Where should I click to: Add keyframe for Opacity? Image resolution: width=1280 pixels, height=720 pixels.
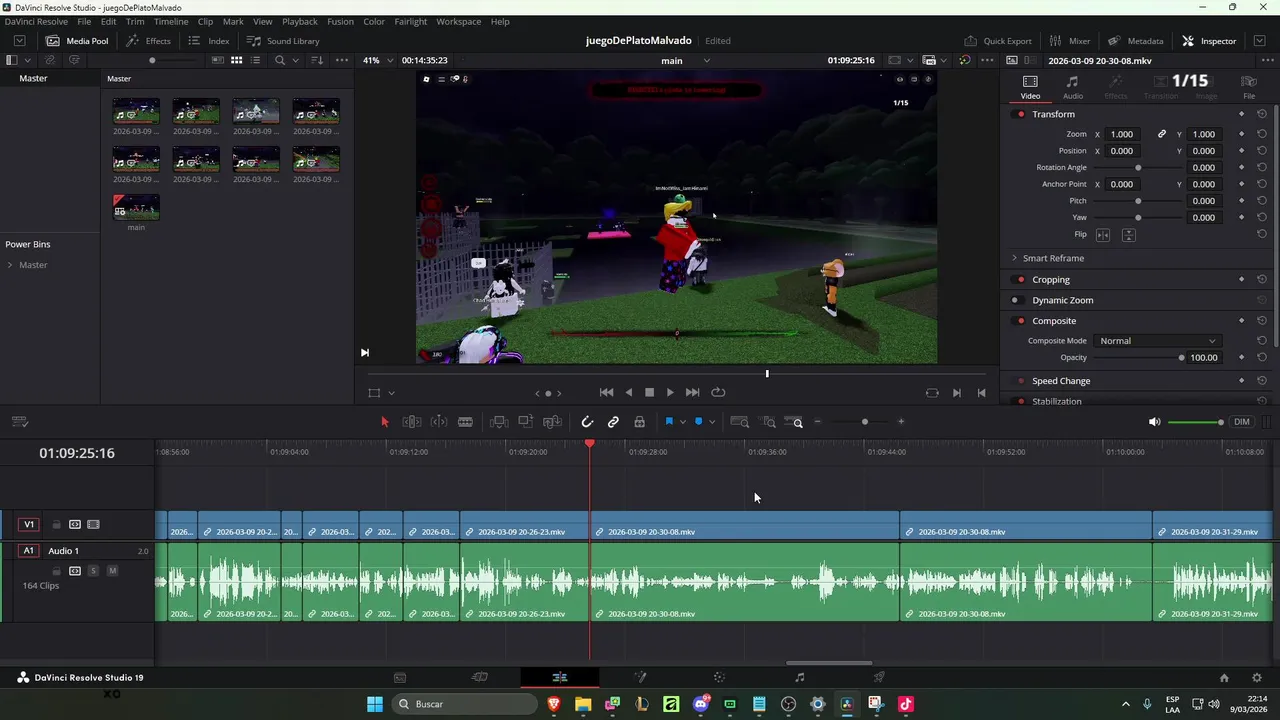[x=1241, y=357]
